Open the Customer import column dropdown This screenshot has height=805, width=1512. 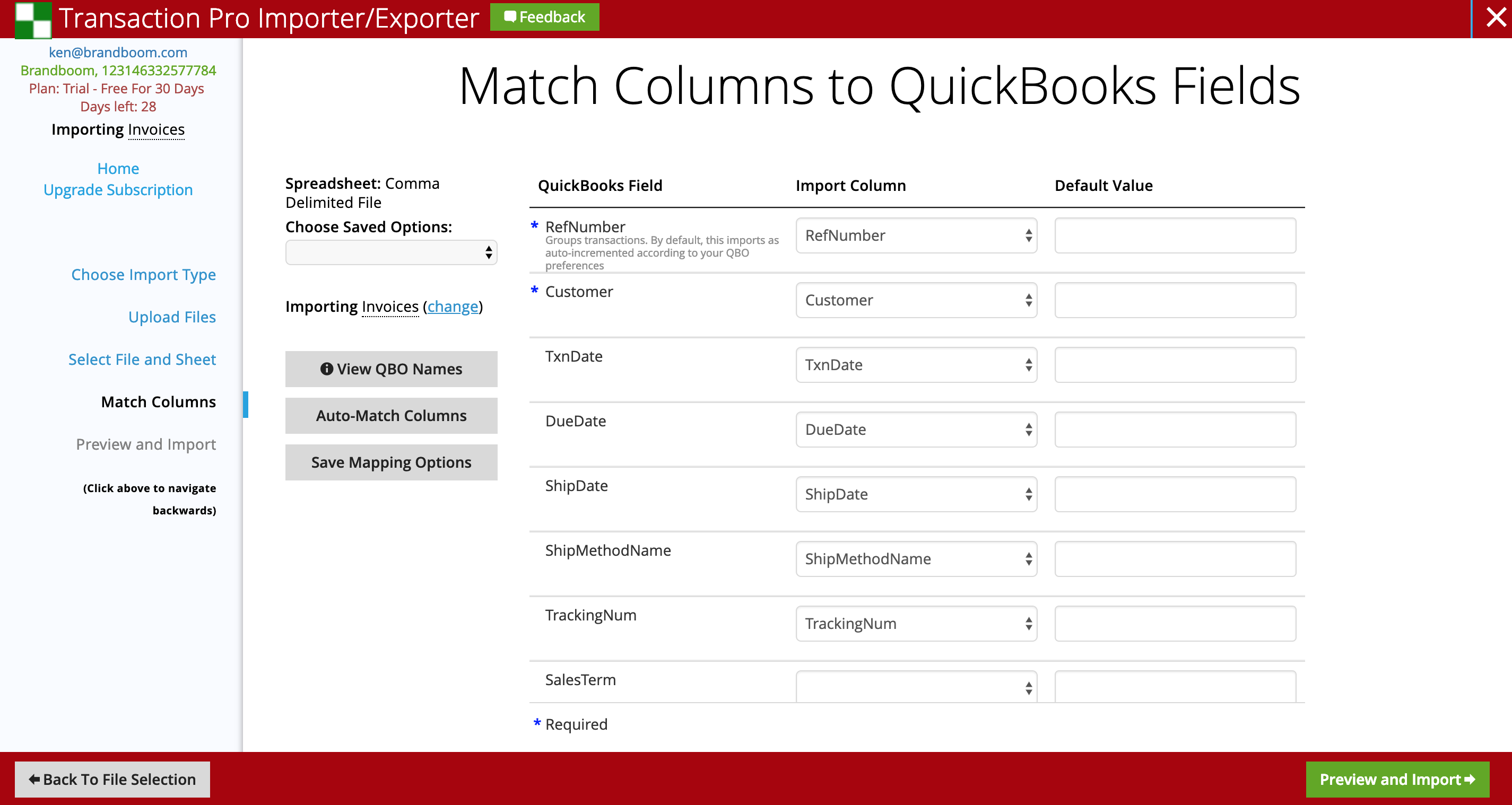tap(916, 300)
